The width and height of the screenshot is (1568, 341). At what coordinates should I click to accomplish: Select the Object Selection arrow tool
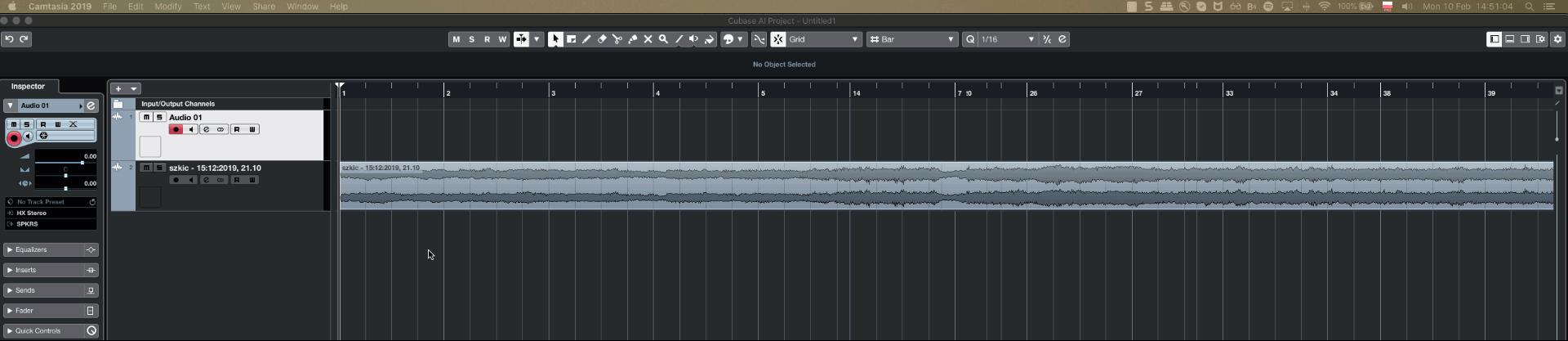pyautogui.click(x=555, y=39)
